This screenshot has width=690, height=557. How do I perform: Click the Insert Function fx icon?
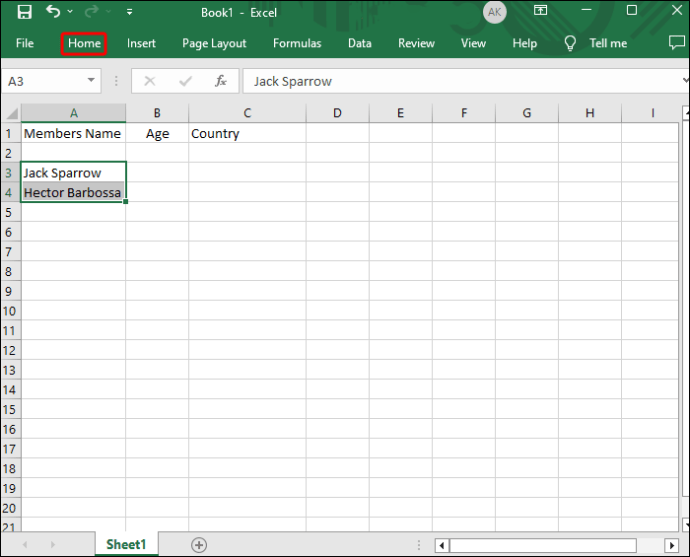click(x=220, y=81)
